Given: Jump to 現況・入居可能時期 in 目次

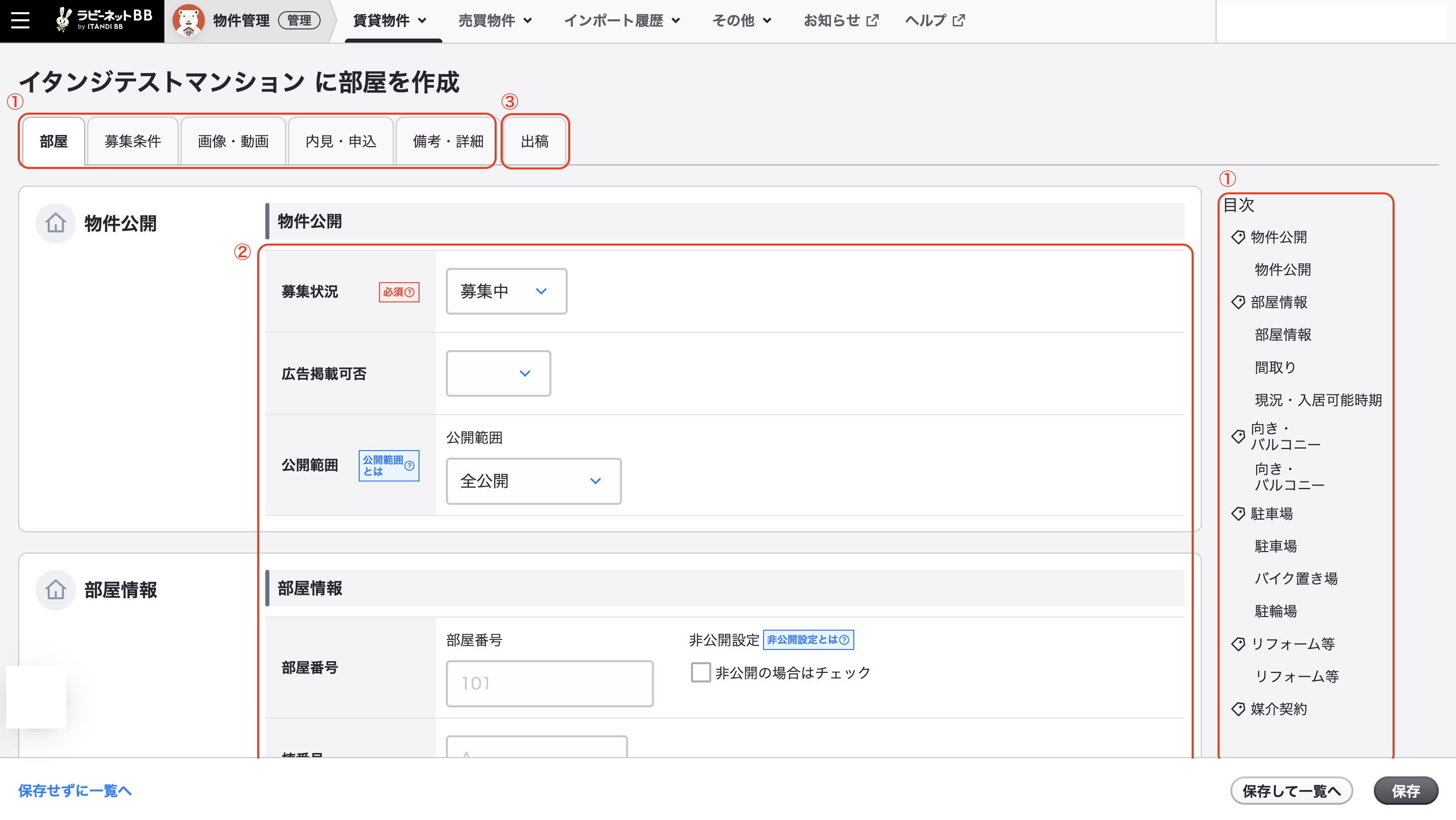Looking at the screenshot, I should (x=1318, y=400).
